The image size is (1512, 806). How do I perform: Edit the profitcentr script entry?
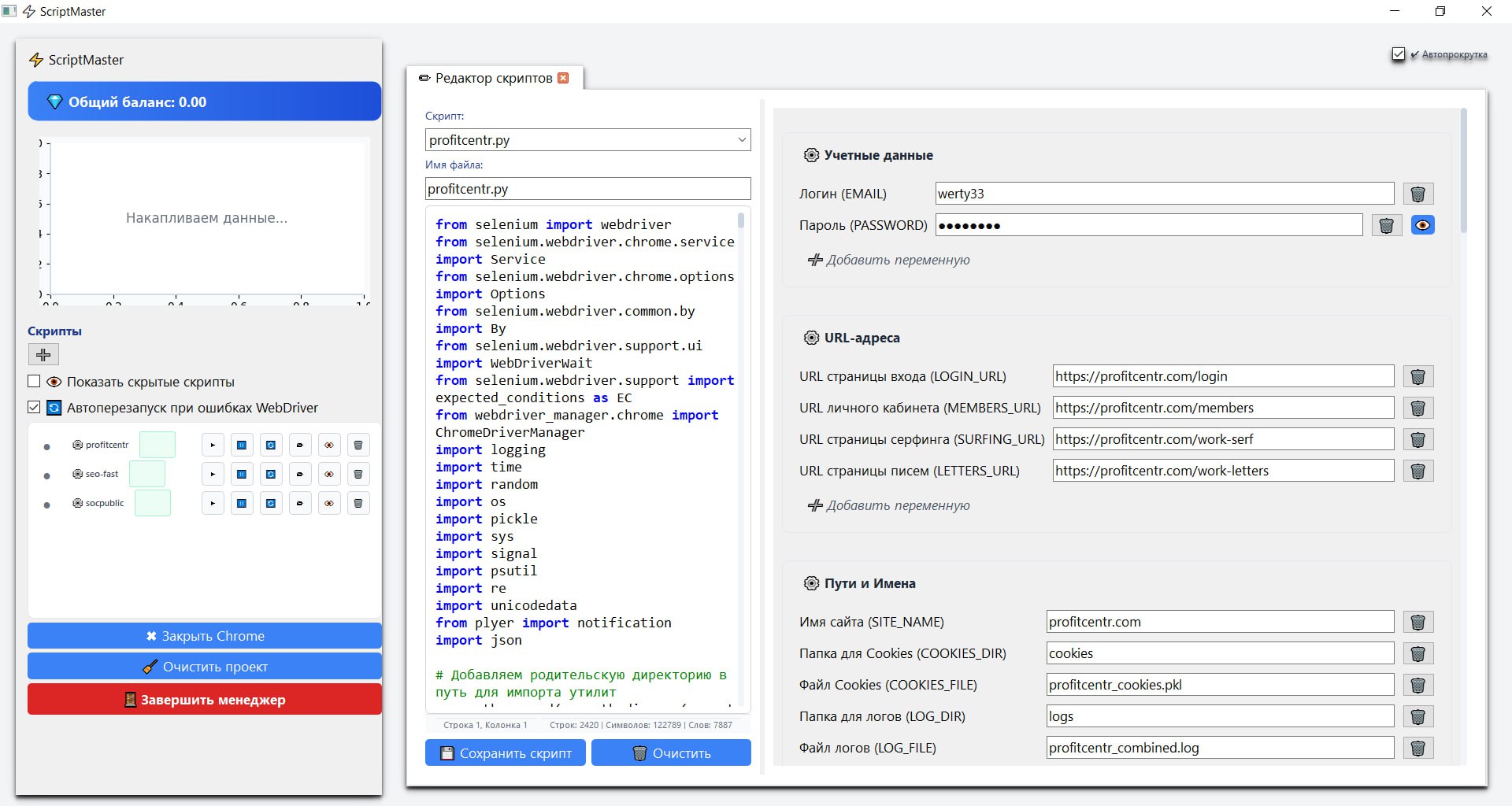click(300, 445)
